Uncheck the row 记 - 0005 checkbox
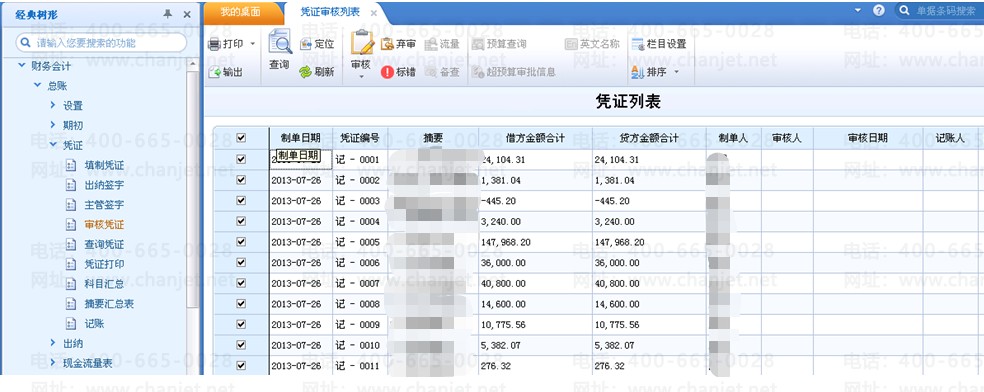This screenshot has width=984, height=392. [x=241, y=242]
